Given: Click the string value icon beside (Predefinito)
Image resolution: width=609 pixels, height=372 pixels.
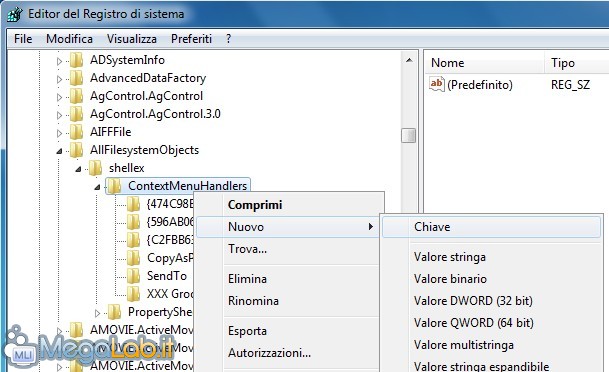Looking at the screenshot, I should tap(437, 84).
